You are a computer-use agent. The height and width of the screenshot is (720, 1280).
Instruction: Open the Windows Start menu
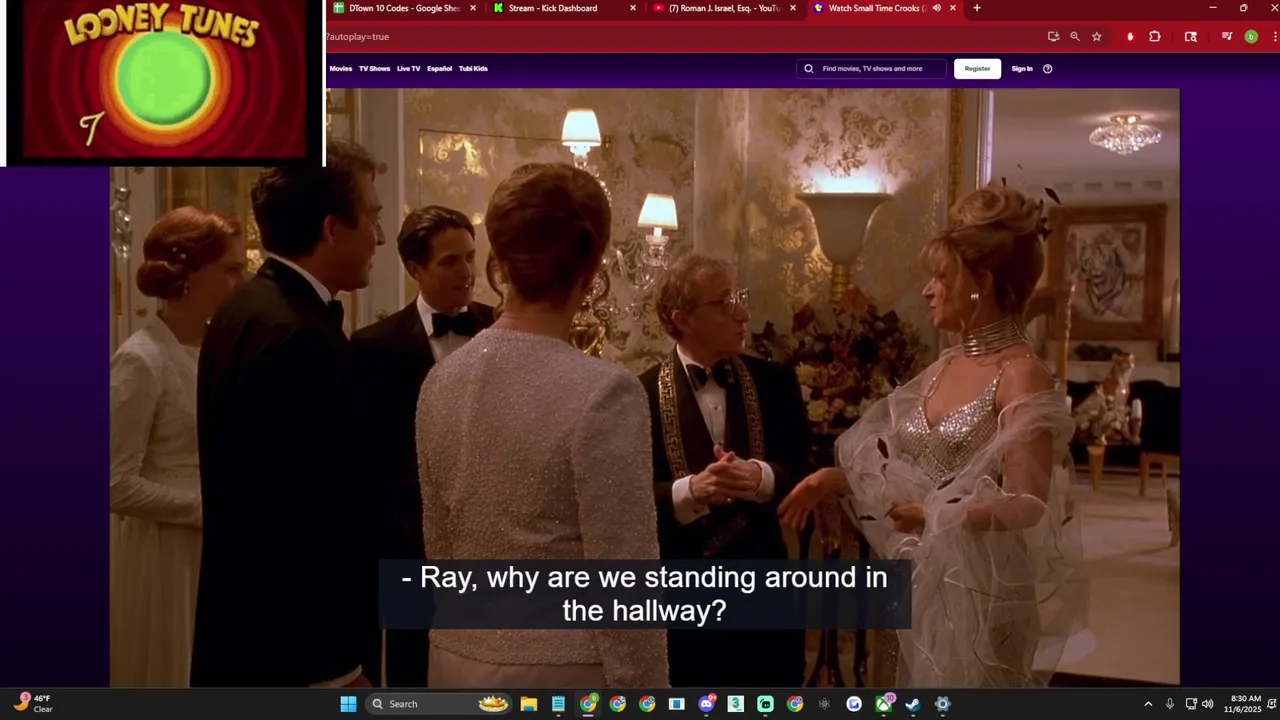(348, 704)
